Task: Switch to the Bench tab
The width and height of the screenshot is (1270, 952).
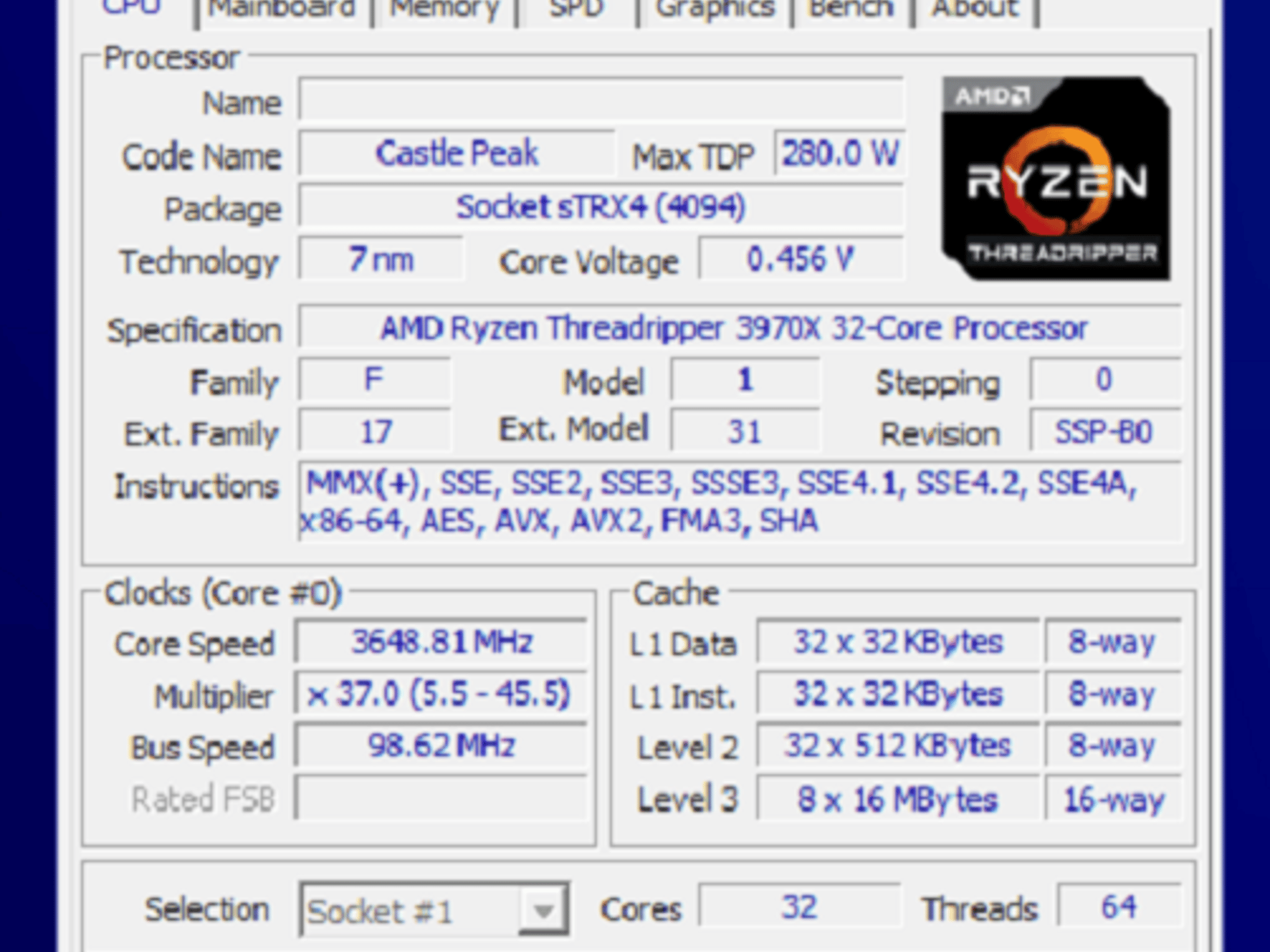Action: coord(851,11)
